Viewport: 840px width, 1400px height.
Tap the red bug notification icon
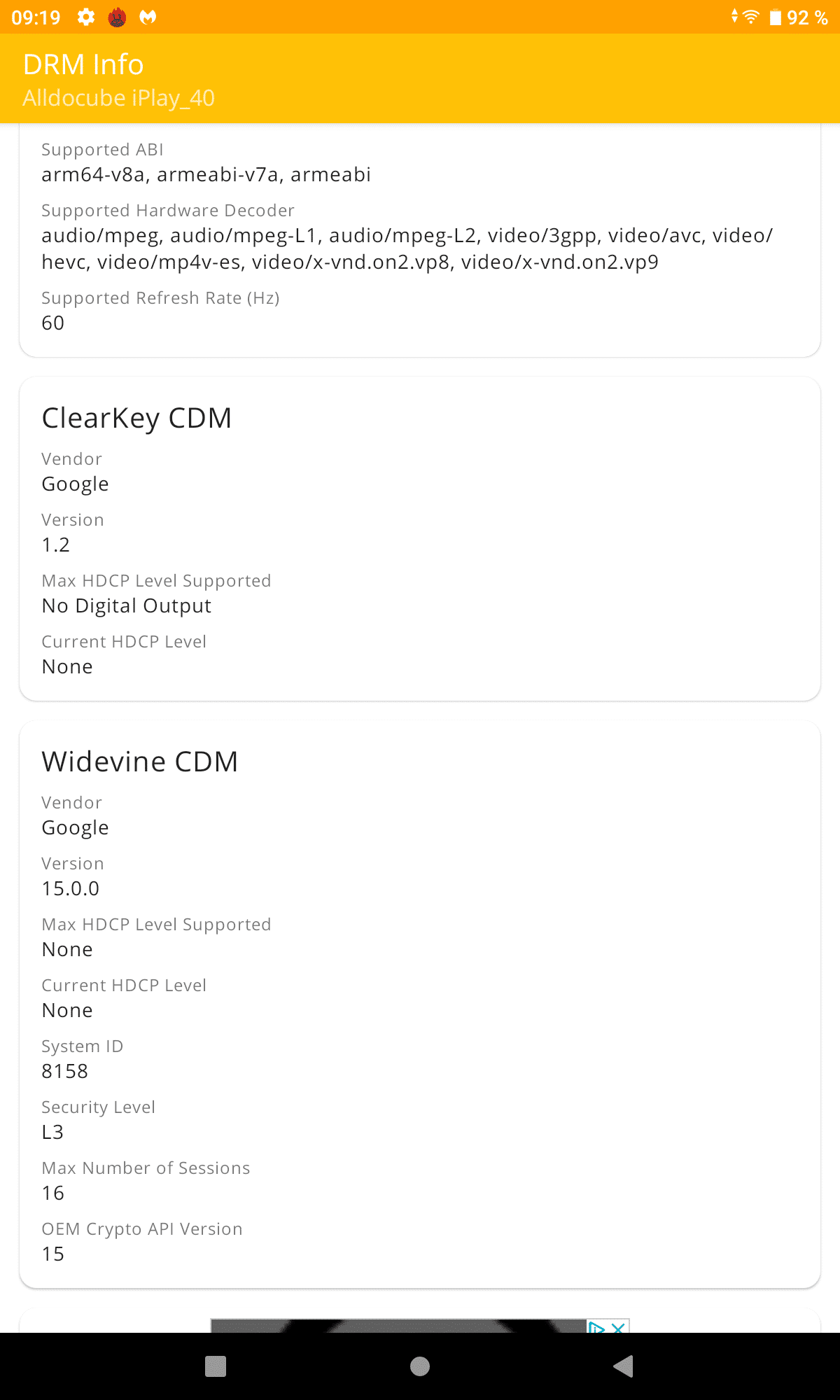coord(117,17)
